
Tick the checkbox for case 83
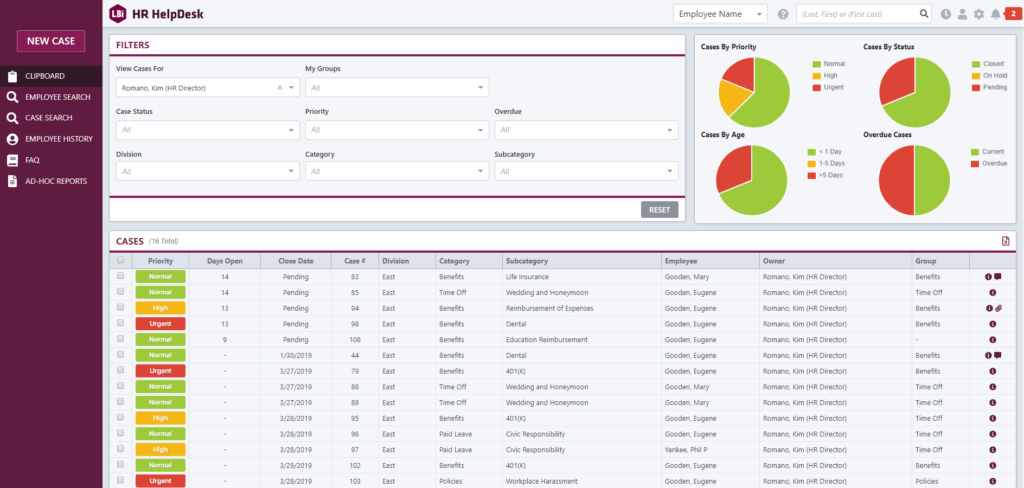tap(121, 276)
